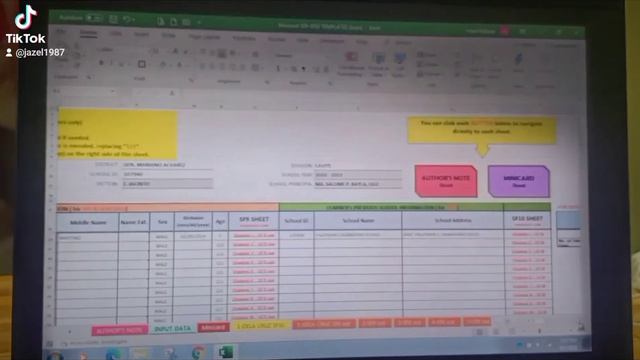Open the File tab

point(61,32)
